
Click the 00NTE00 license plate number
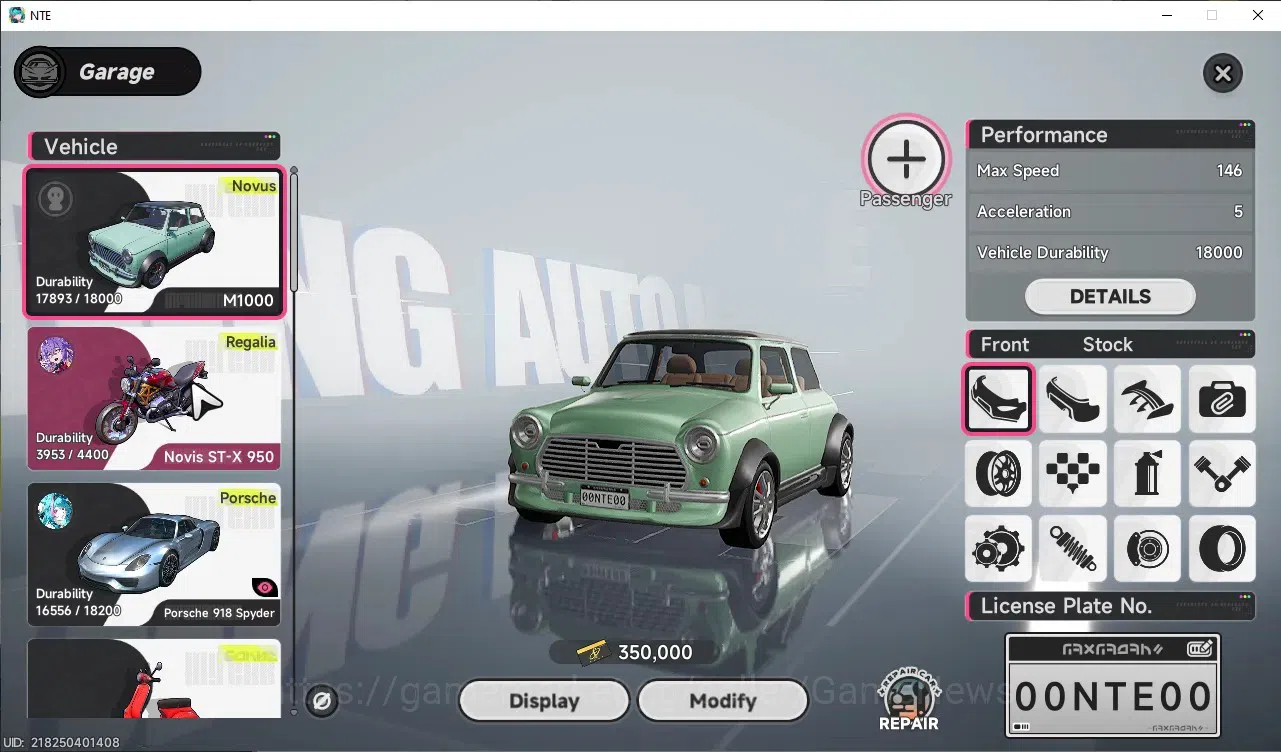tap(1113, 697)
